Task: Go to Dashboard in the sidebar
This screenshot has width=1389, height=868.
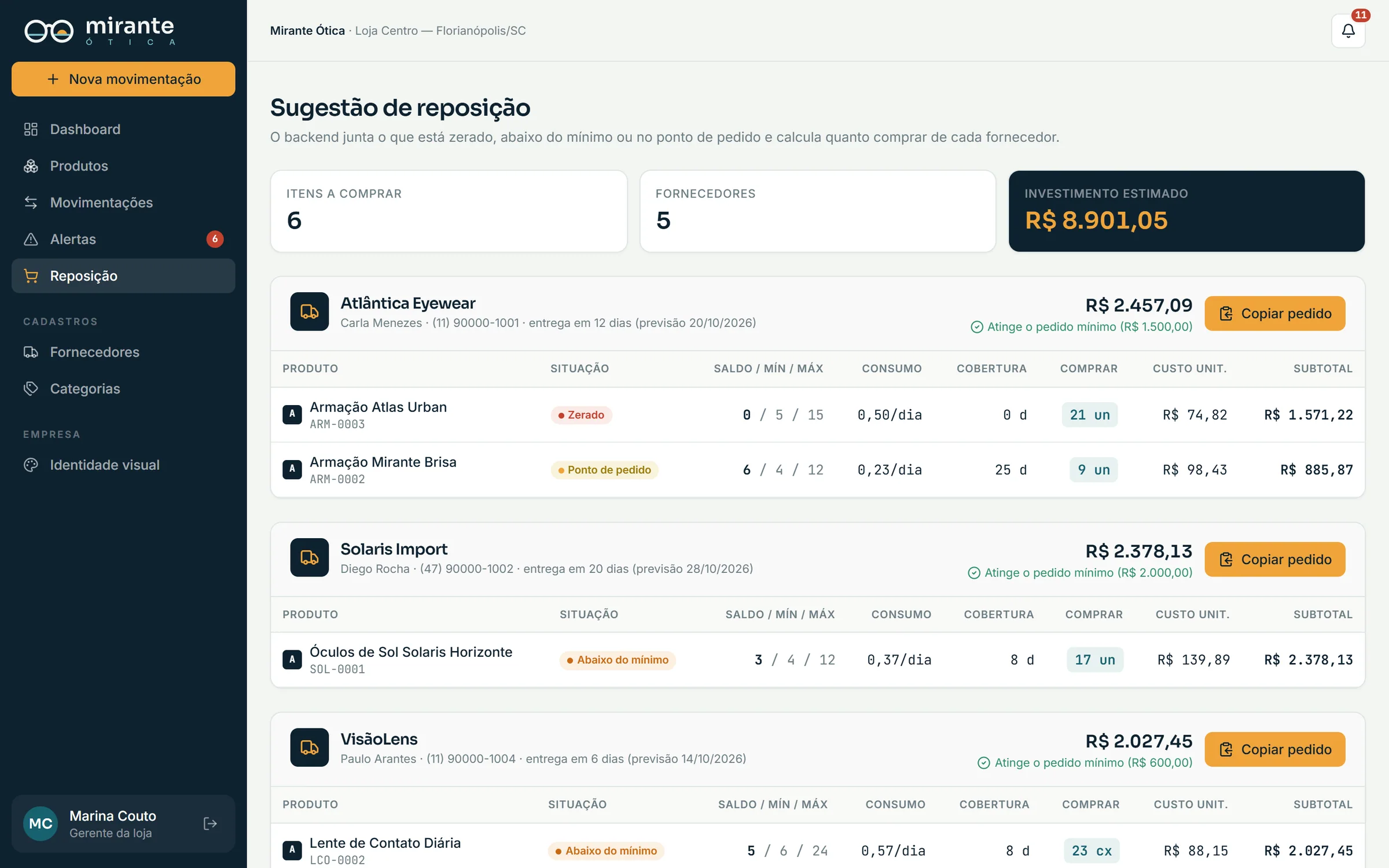Action: pyautogui.click(x=123, y=129)
